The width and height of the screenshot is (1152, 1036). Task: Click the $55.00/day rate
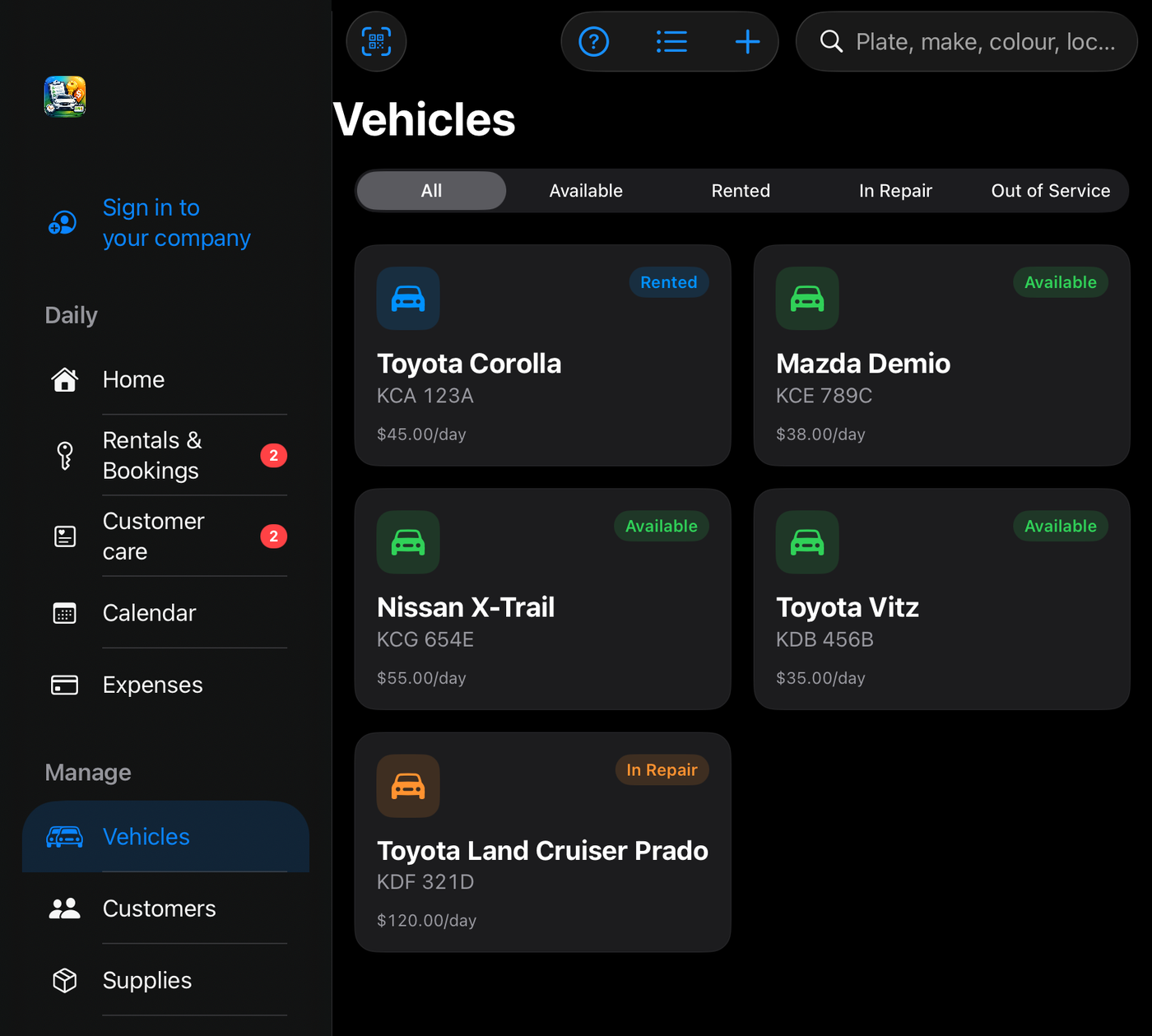tap(421, 678)
